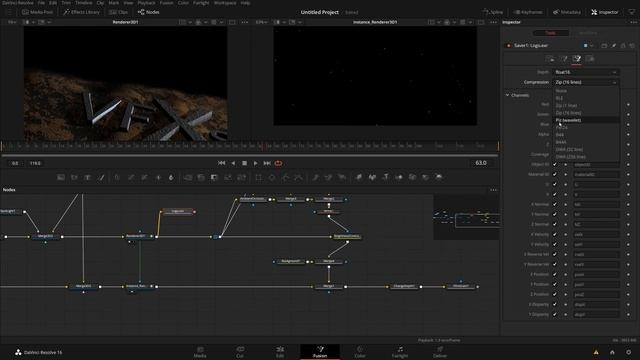Toggle the Media Pool panel
Screen dimensions: 640x360
coord(38,12)
